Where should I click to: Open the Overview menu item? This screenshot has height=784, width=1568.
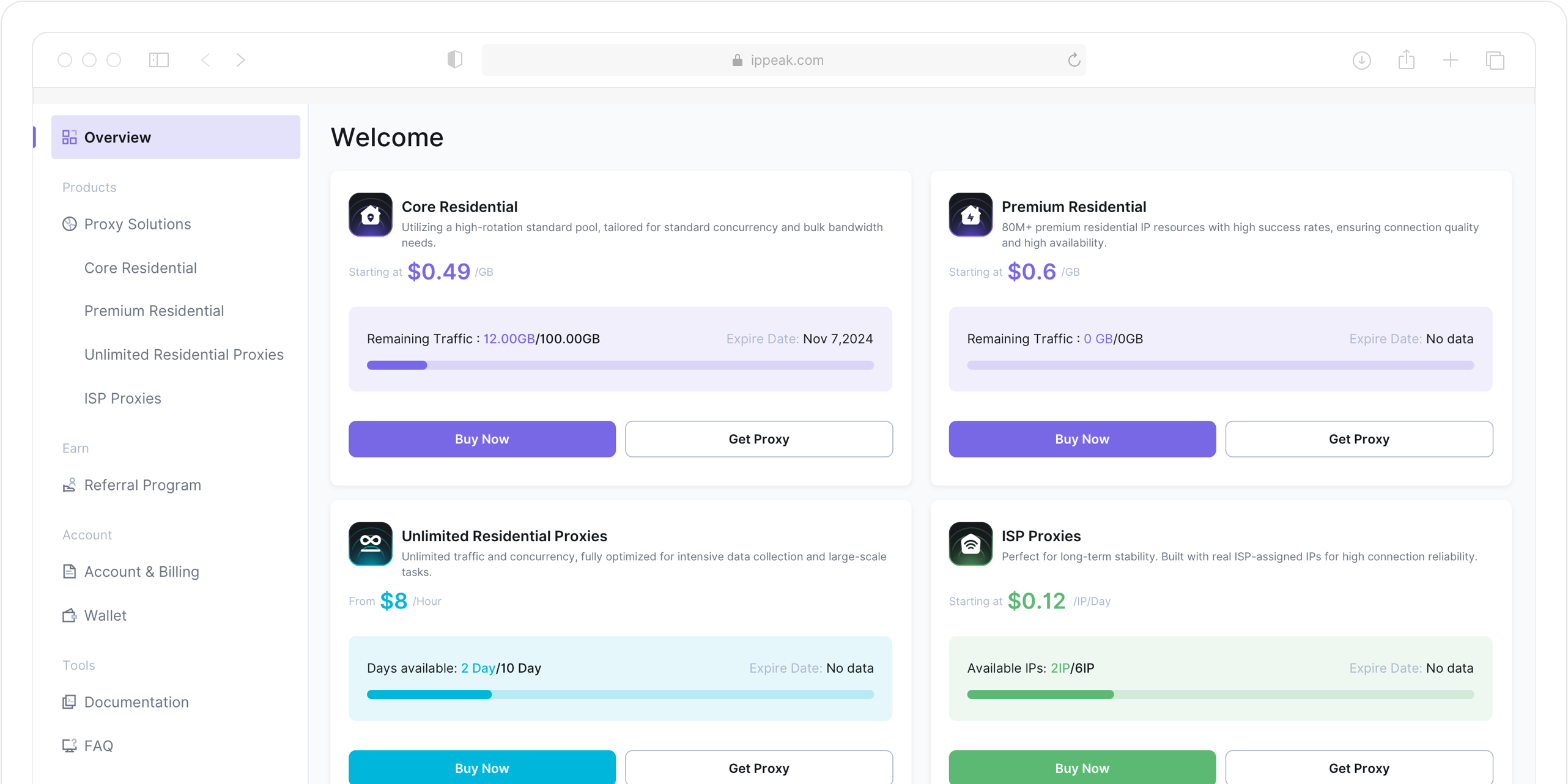[176, 137]
